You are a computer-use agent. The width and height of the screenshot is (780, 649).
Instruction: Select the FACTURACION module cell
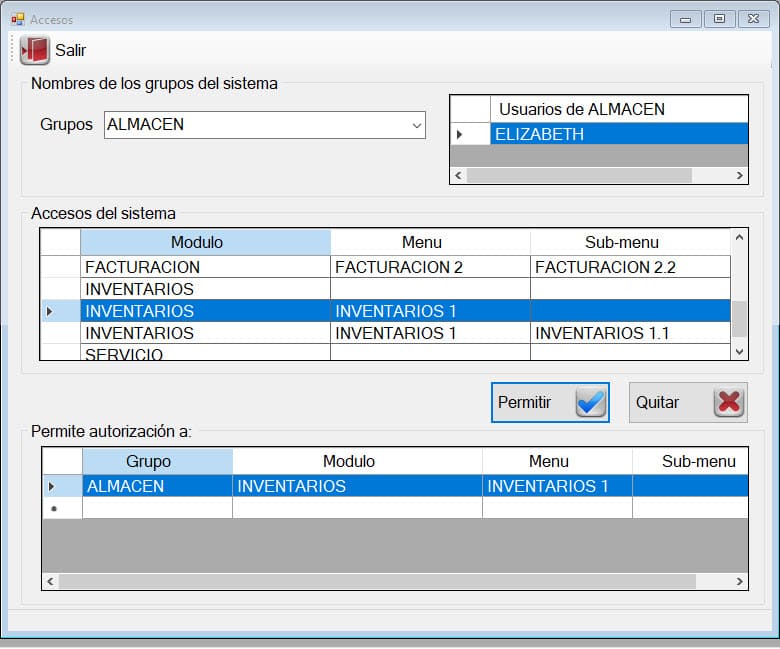click(205, 267)
